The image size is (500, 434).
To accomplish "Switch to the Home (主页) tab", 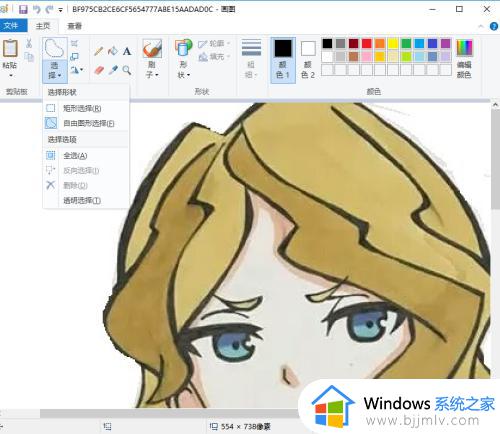I will click(x=43, y=26).
